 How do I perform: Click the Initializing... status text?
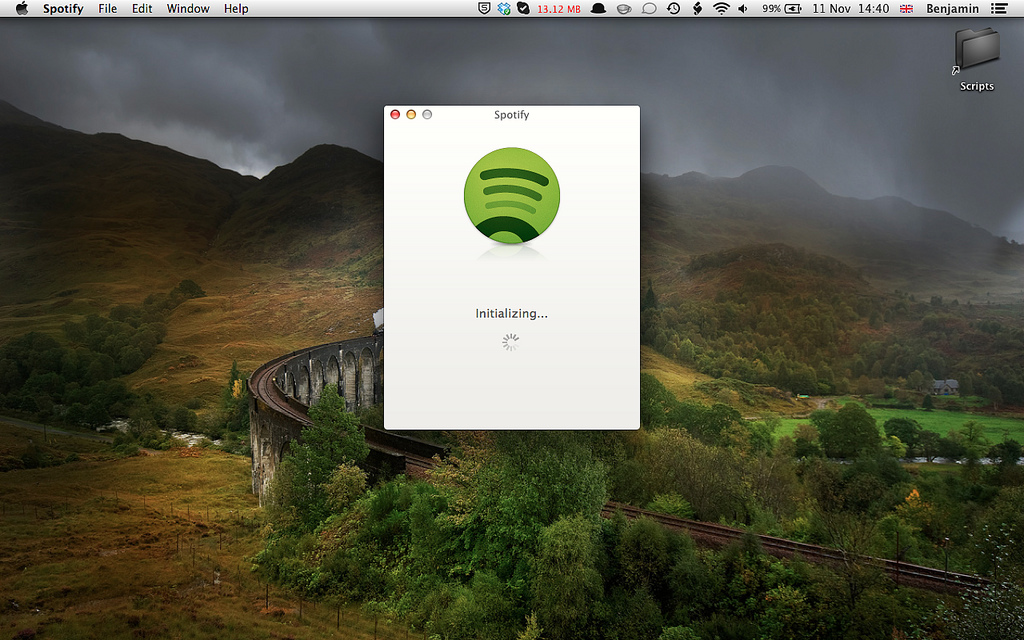pyautogui.click(x=511, y=313)
